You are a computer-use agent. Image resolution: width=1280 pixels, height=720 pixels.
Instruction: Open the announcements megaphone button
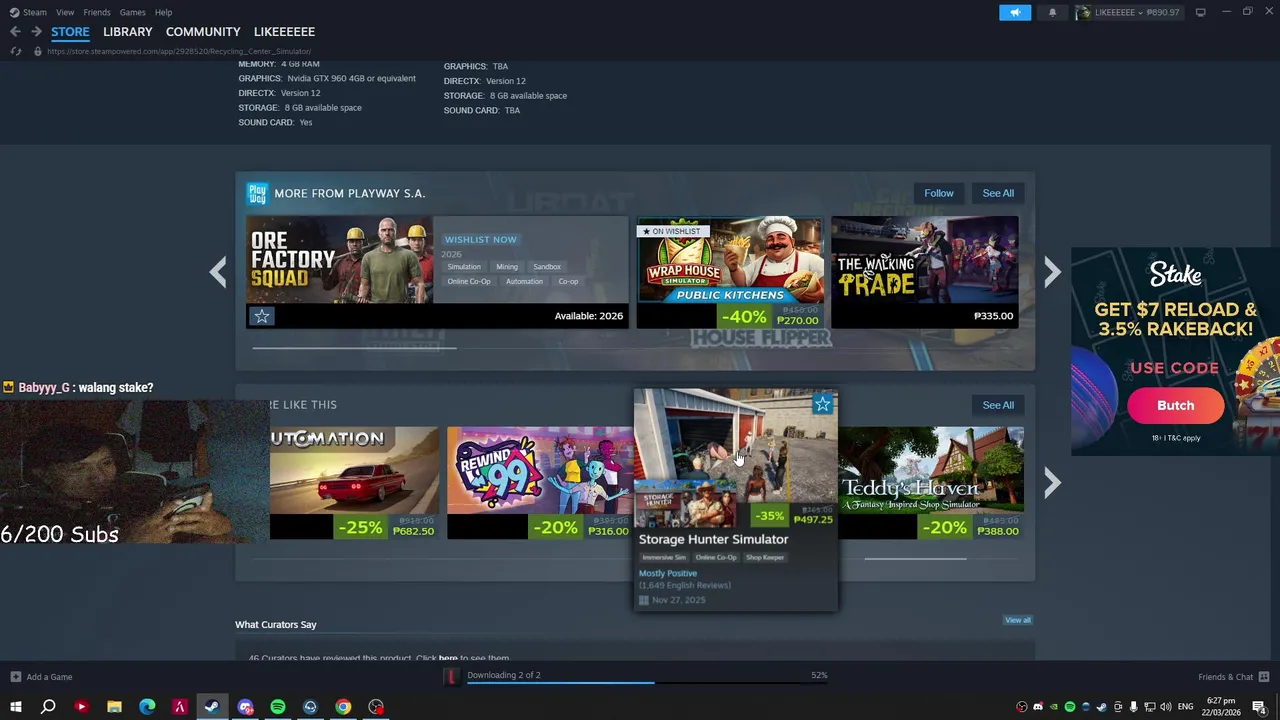(1015, 12)
